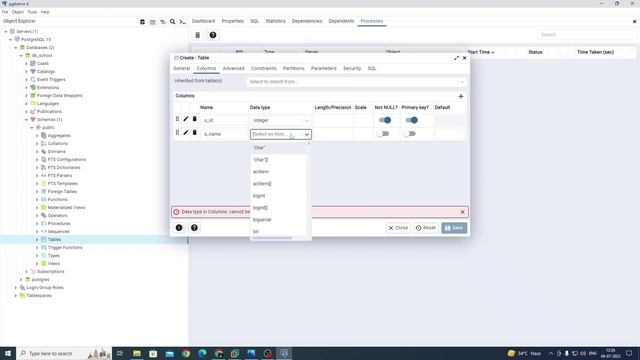The height and width of the screenshot is (360, 640).
Task: Open Windows Start menu
Action: (x=8, y=353)
